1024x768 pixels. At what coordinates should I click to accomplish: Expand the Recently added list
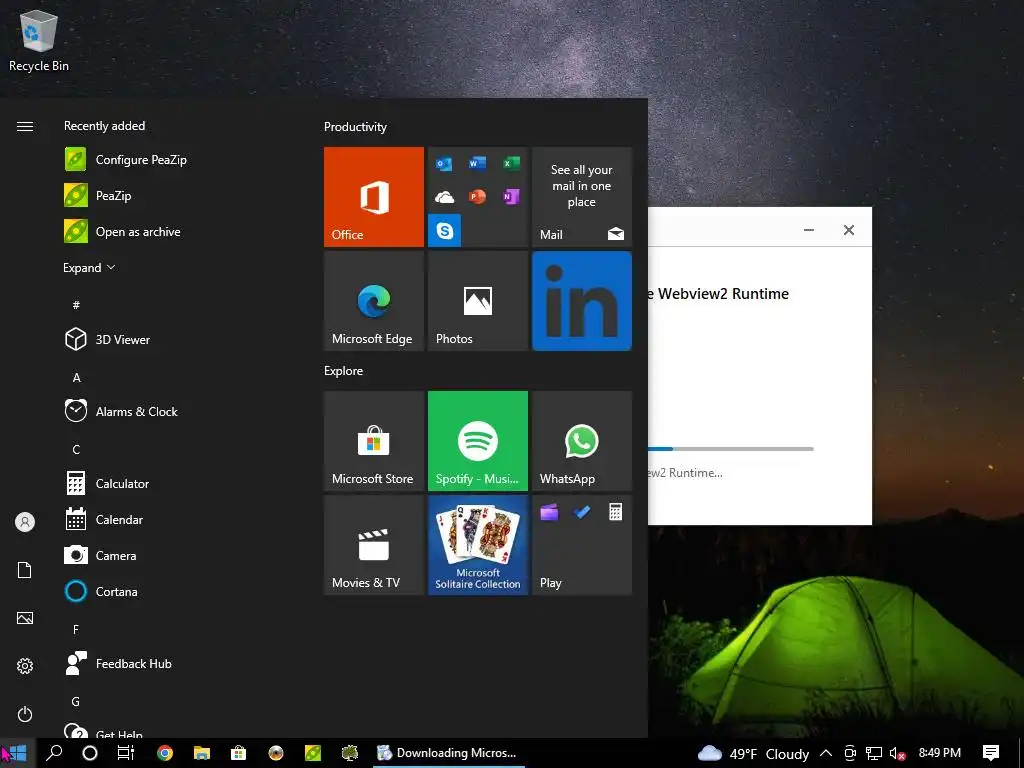coord(89,268)
